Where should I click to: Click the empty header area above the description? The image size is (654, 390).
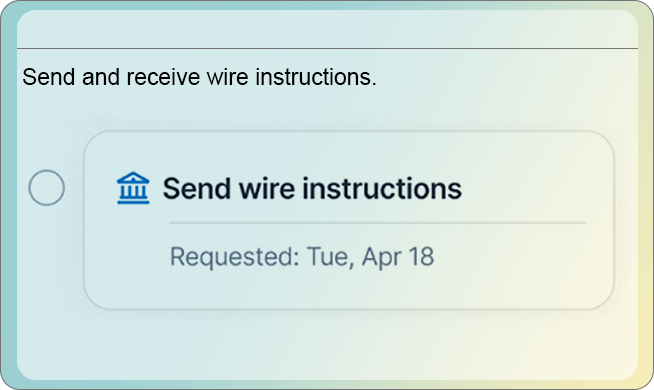(x=327, y=28)
